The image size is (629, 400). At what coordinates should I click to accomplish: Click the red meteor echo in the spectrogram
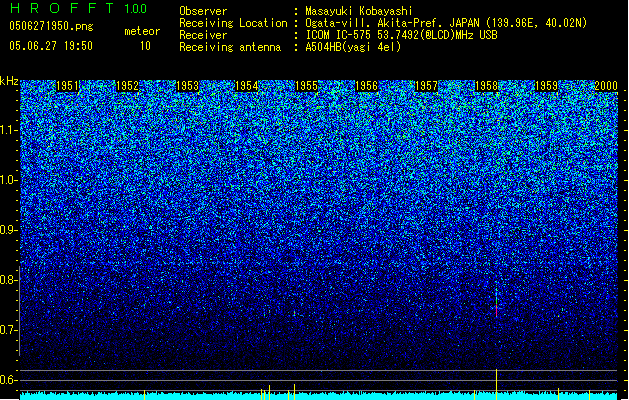496,310
